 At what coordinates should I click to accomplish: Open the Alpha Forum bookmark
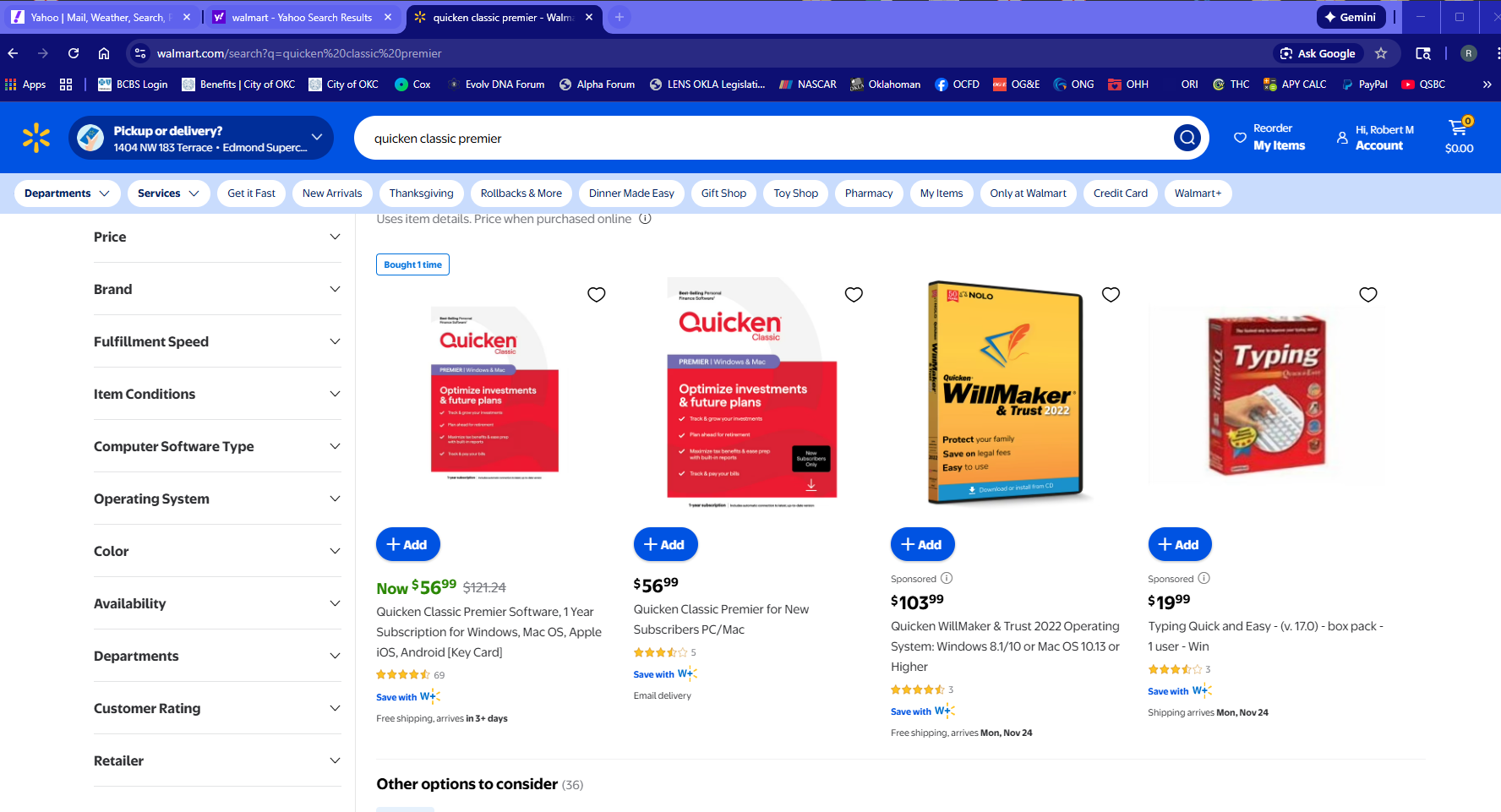tap(597, 84)
